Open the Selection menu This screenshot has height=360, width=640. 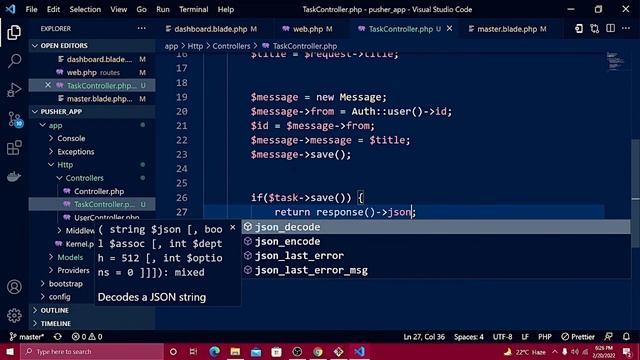click(x=85, y=9)
